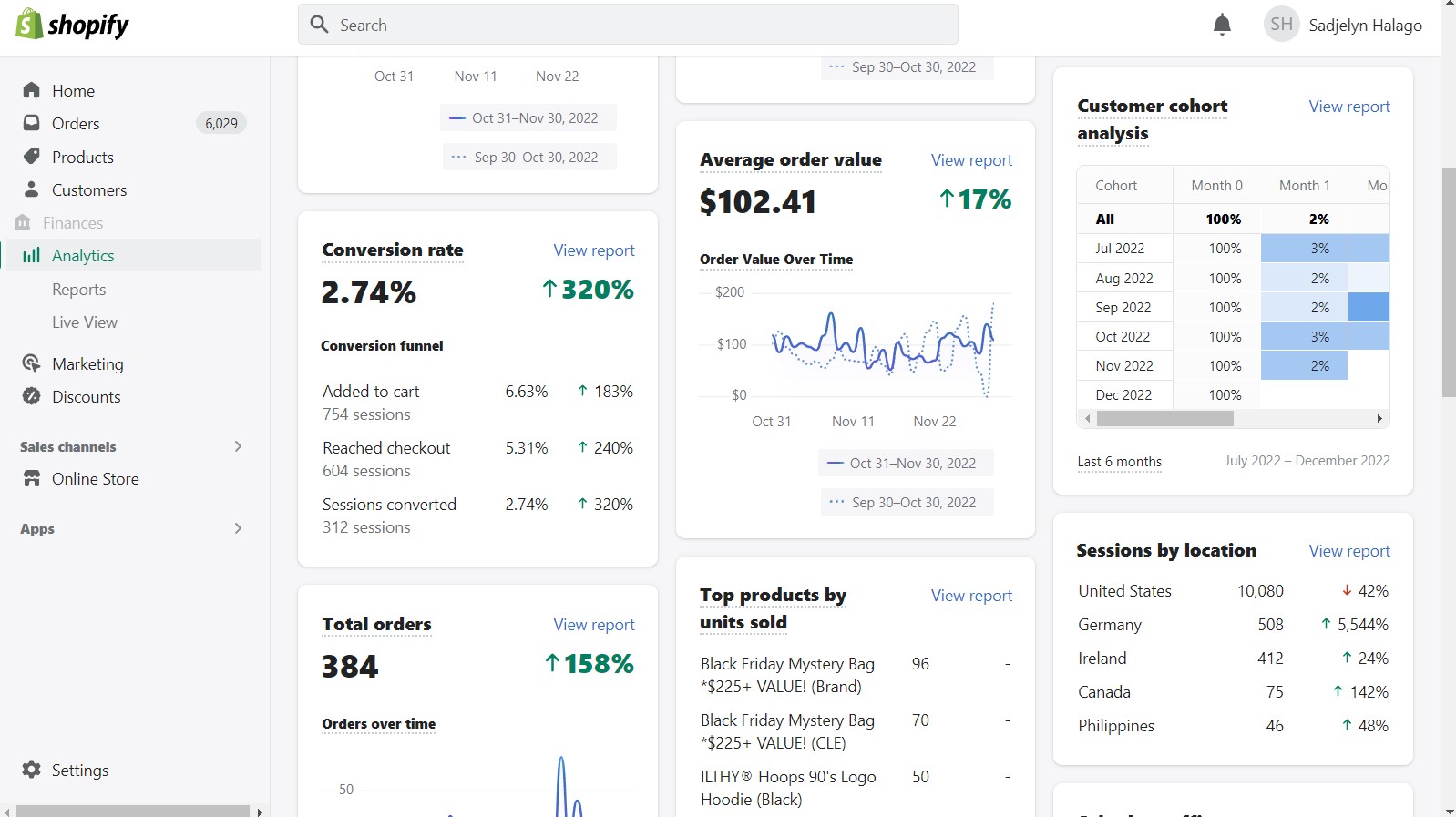Click the Home house icon

tap(32, 90)
